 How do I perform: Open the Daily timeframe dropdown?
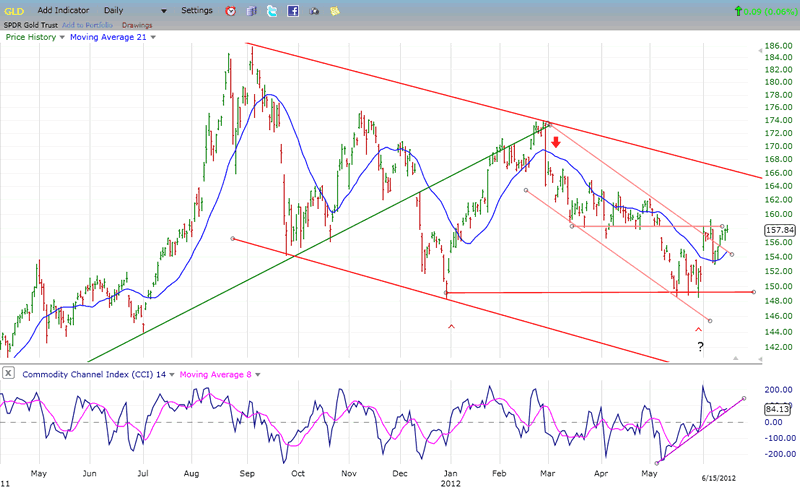[x=163, y=10]
